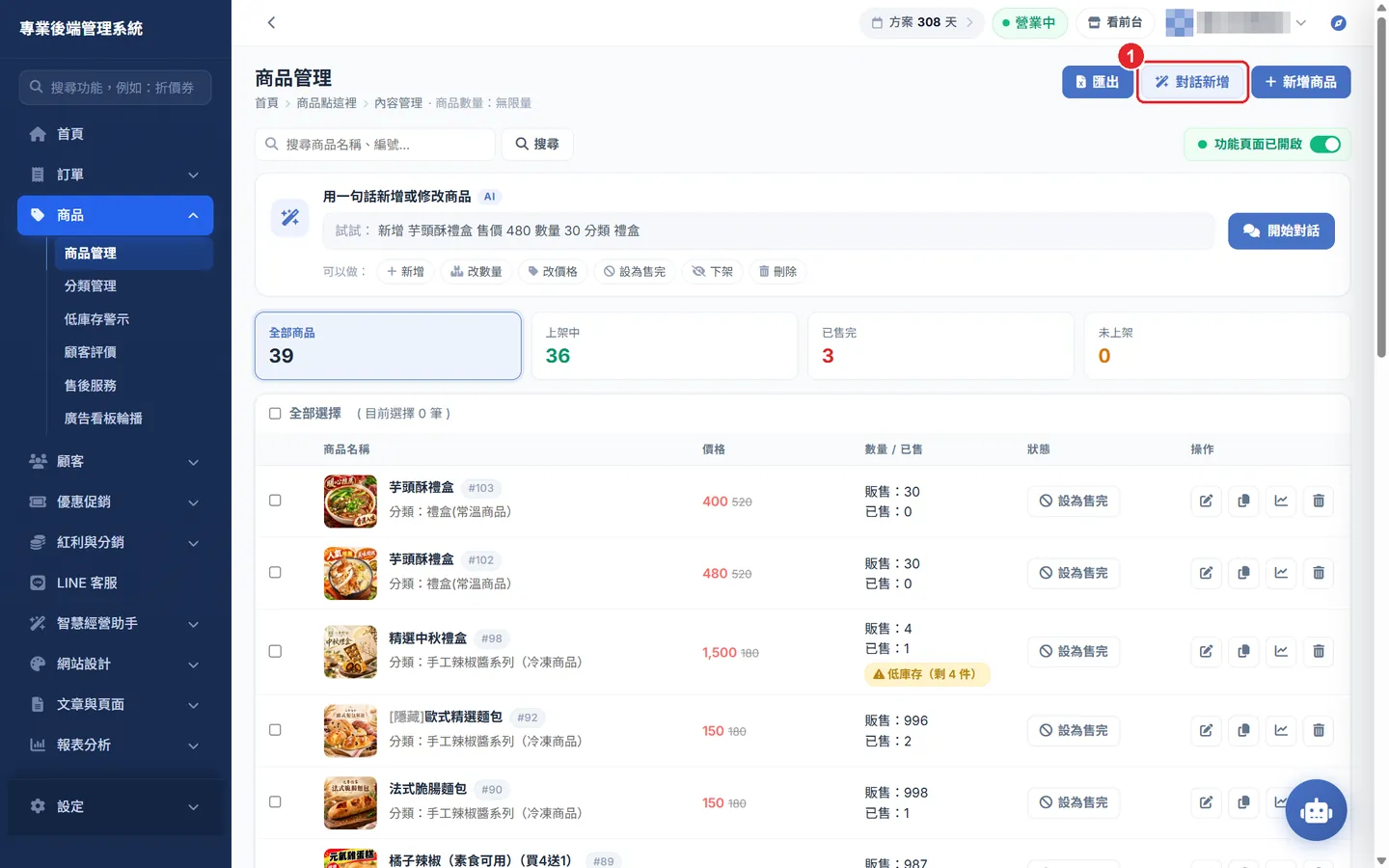Tick the checkbox for product #102
The height and width of the screenshot is (868, 1389).
275,573
